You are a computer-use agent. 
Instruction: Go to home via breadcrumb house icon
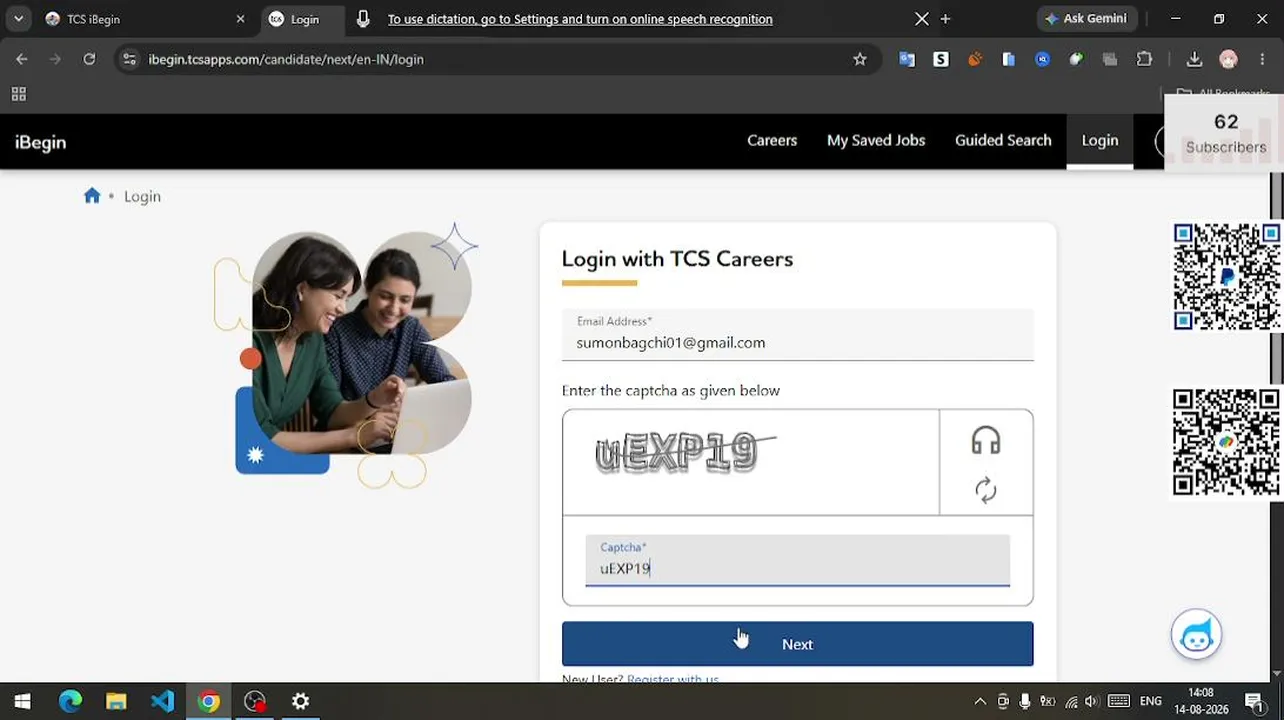(92, 196)
